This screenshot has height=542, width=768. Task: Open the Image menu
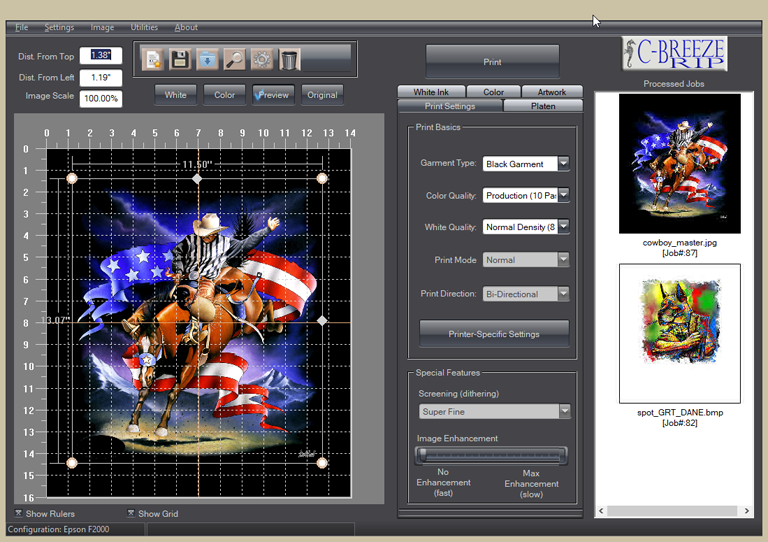coord(102,27)
